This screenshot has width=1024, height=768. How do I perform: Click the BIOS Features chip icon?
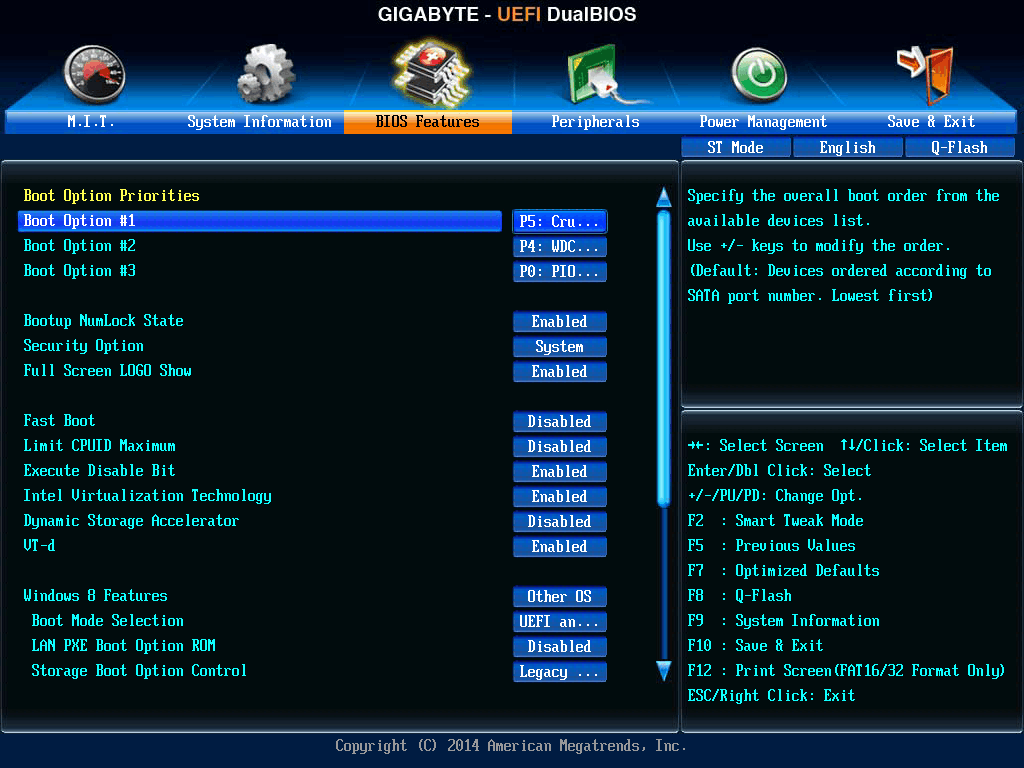point(431,73)
